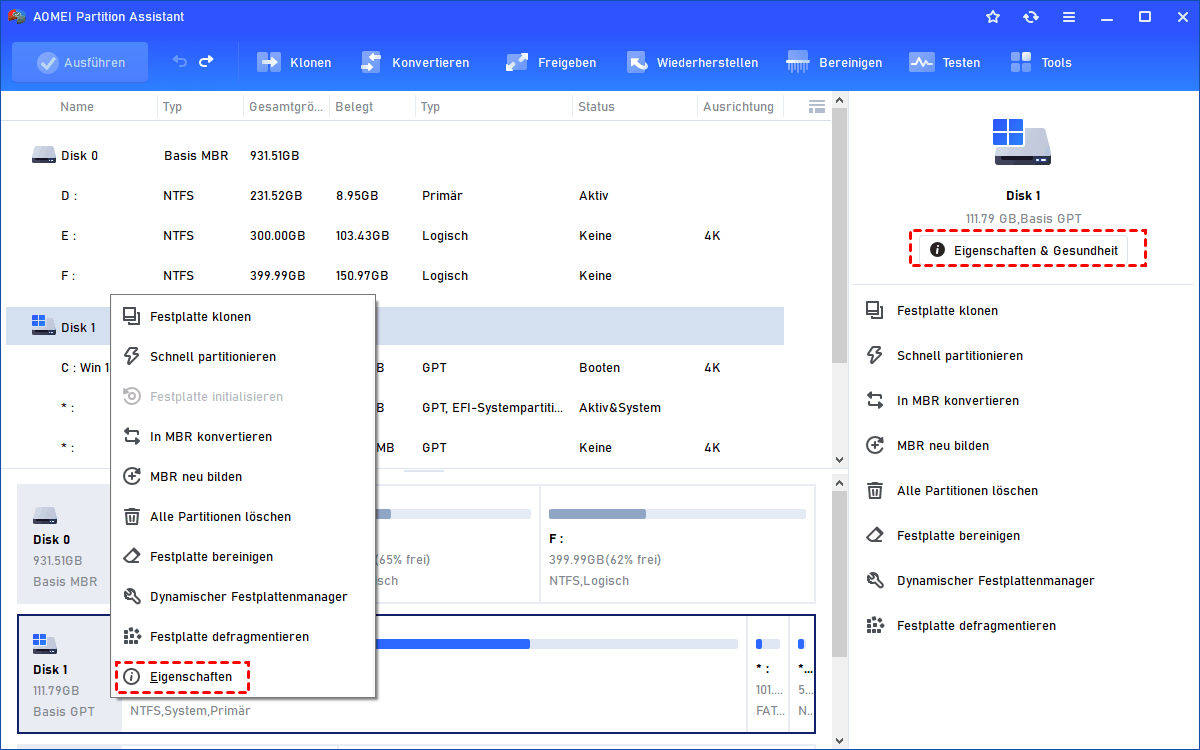
Task: Click the redo arrow icon
Action: click(x=206, y=62)
